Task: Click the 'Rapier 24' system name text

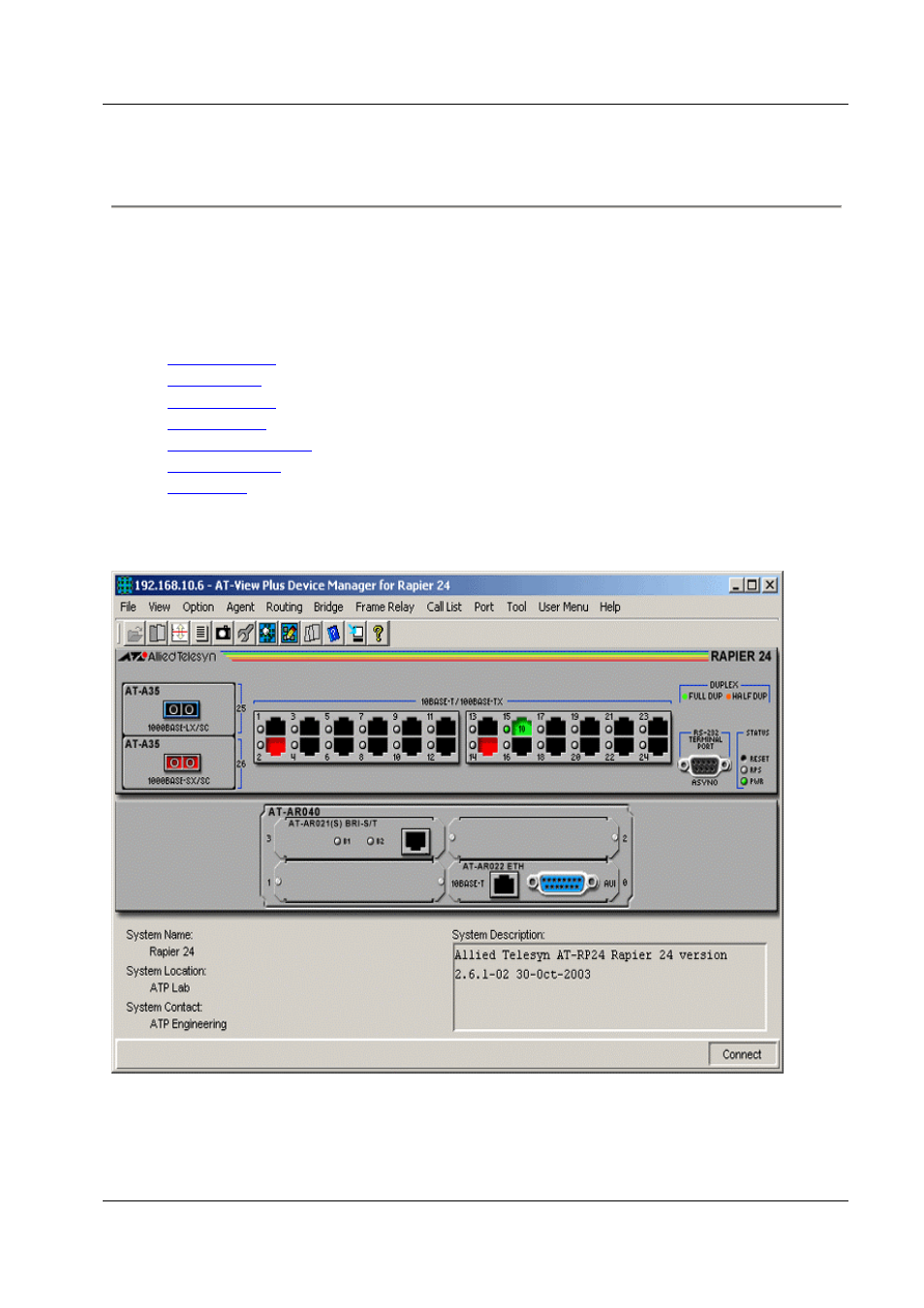Action: [x=172, y=952]
